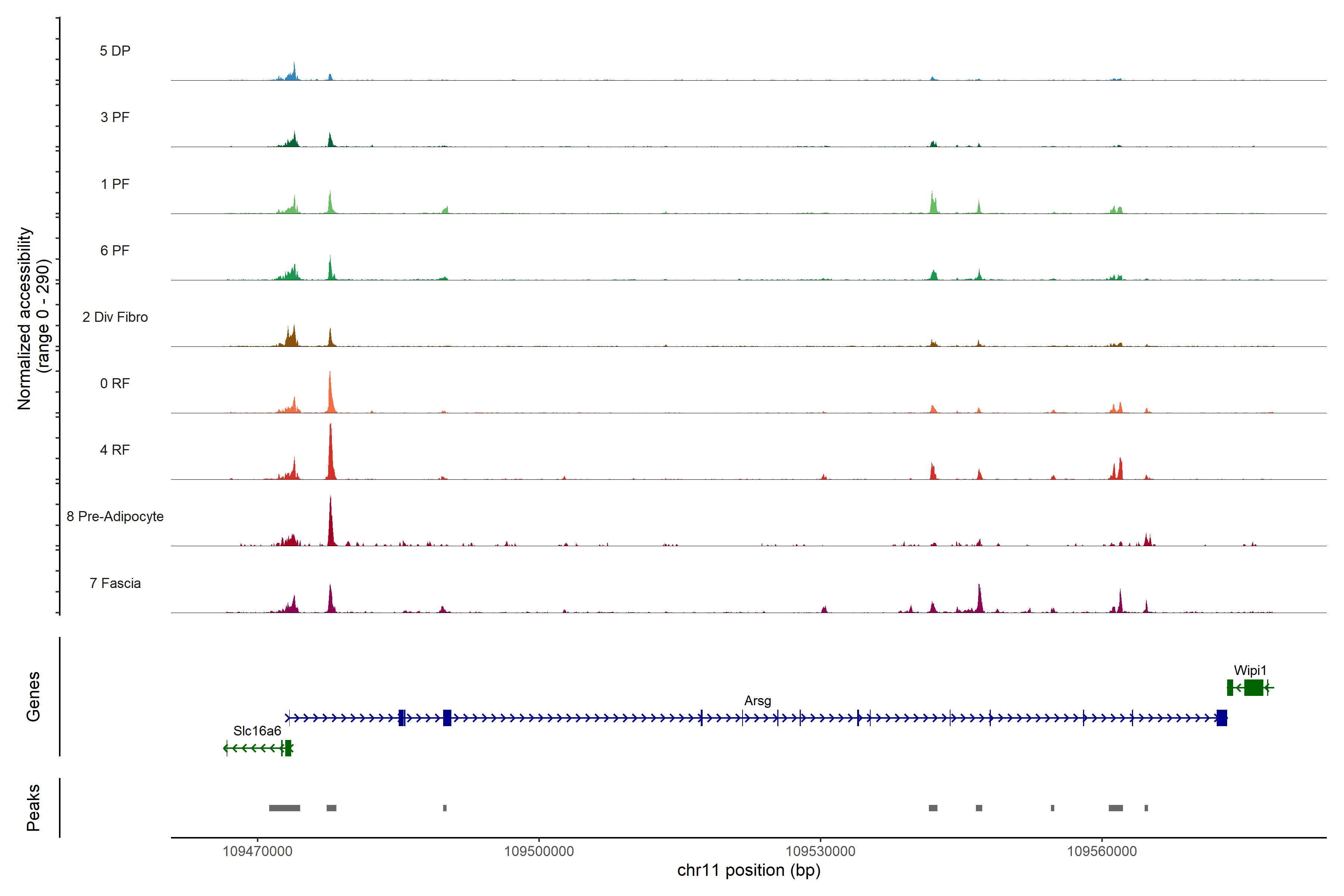Click the 5 DP track label
1344x896 pixels.
[x=115, y=51]
